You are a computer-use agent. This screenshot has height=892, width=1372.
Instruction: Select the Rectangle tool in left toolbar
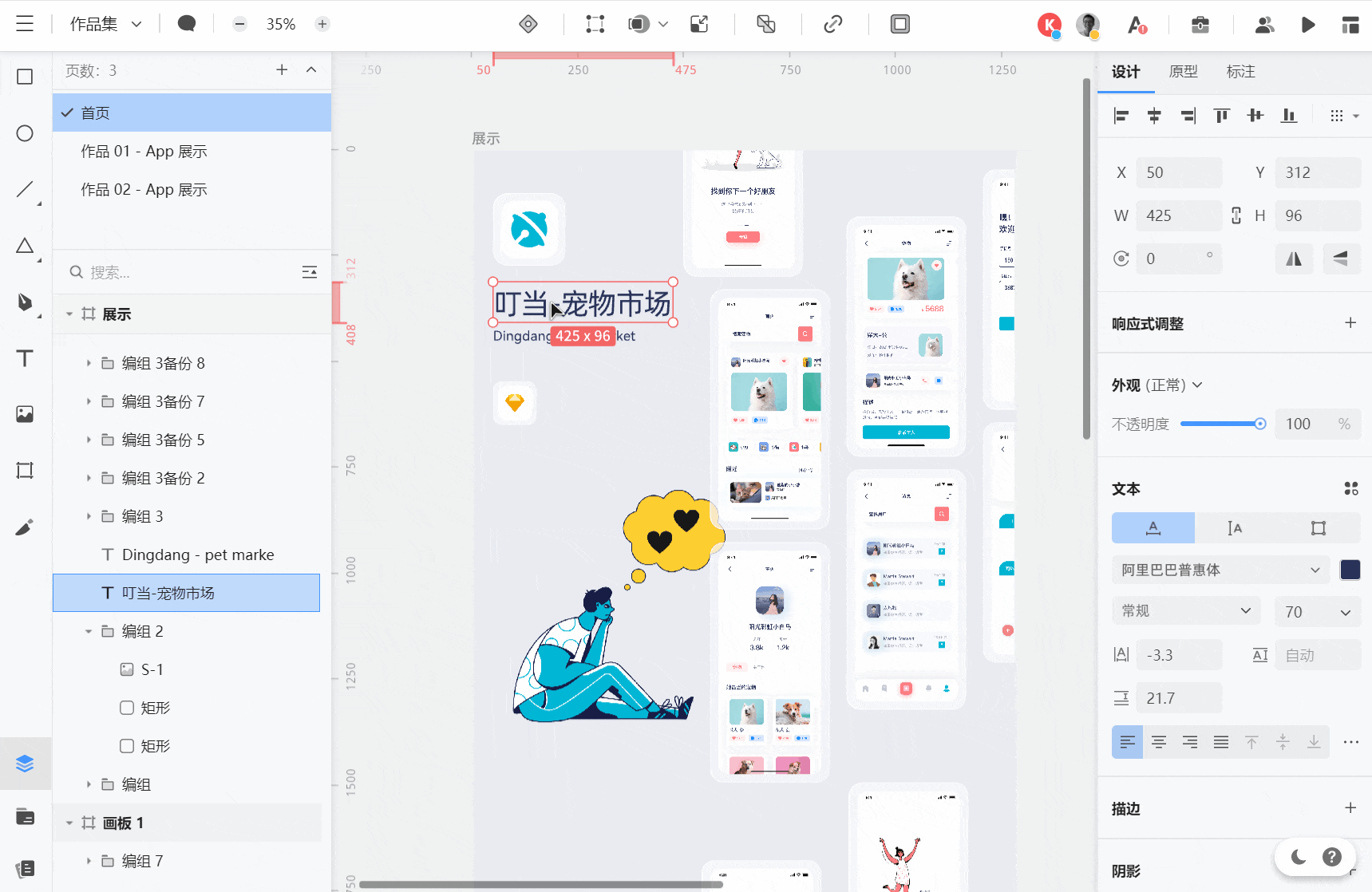point(25,77)
